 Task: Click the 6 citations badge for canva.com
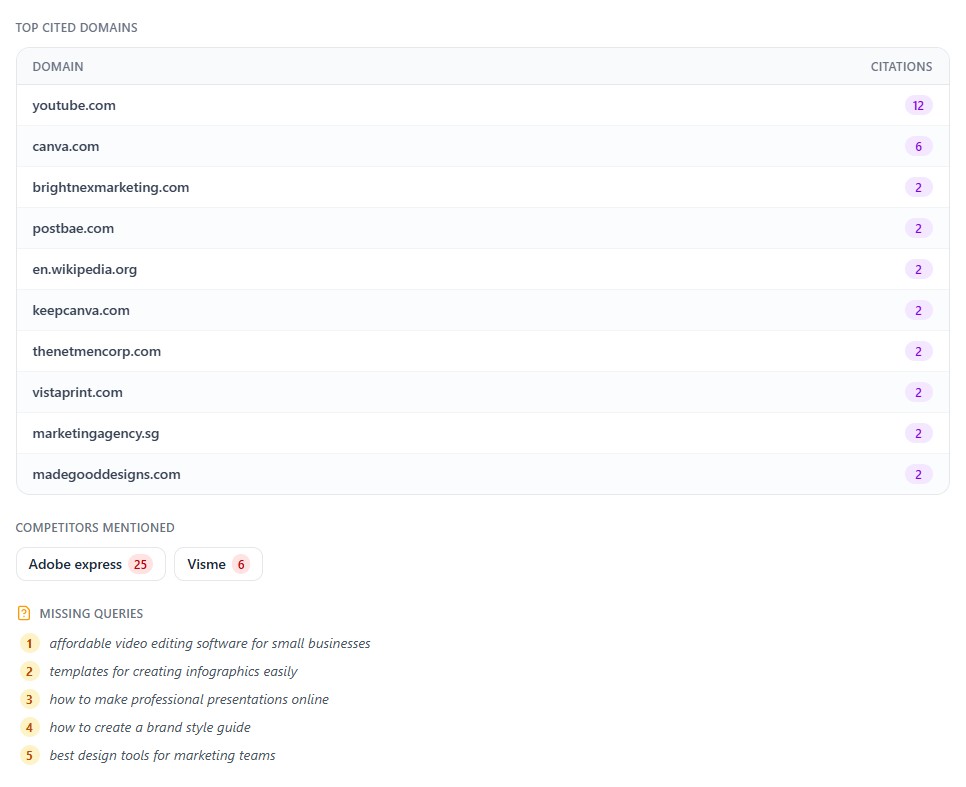(918, 146)
